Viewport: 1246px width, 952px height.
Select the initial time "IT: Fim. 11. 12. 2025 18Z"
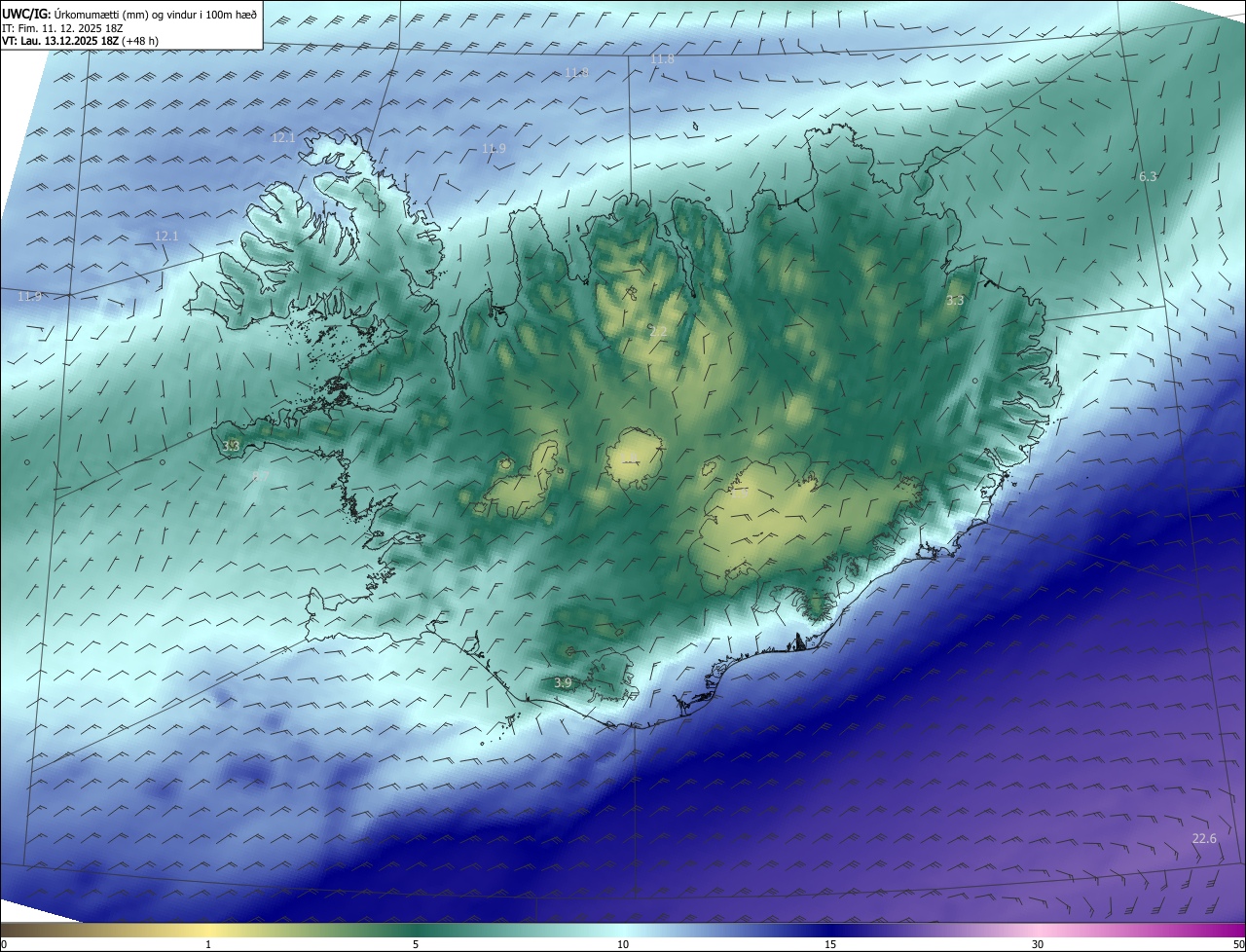tap(61, 27)
